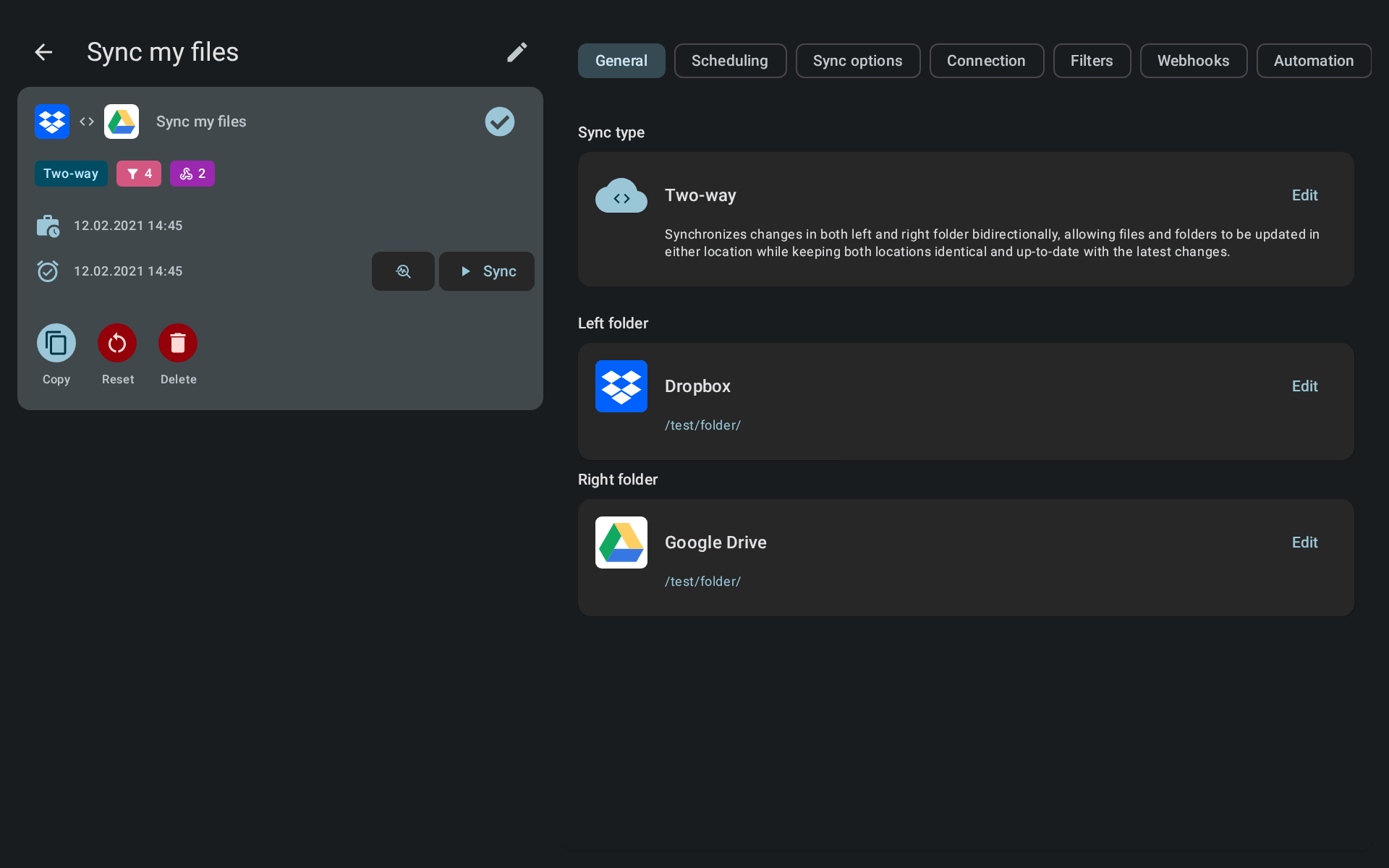Click the Google Drive icon in the sync card
1389x868 pixels.
click(122, 122)
